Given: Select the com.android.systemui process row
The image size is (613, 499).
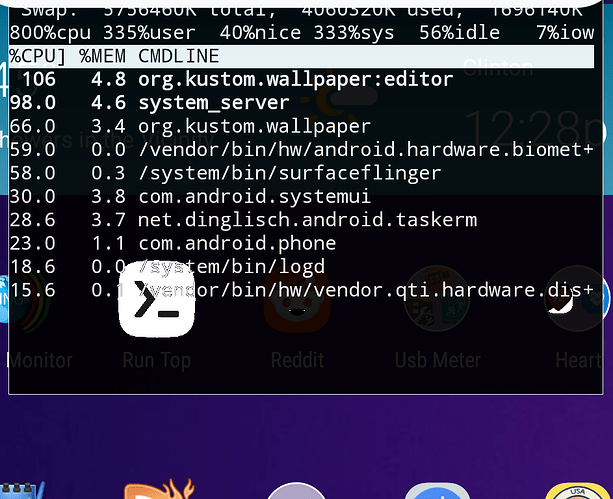Looking at the screenshot, I should pos(301,196).
